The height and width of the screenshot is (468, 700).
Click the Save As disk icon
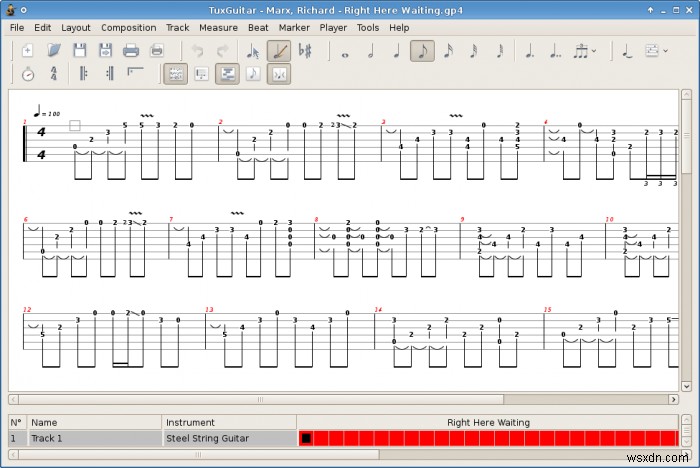(105, 50)
